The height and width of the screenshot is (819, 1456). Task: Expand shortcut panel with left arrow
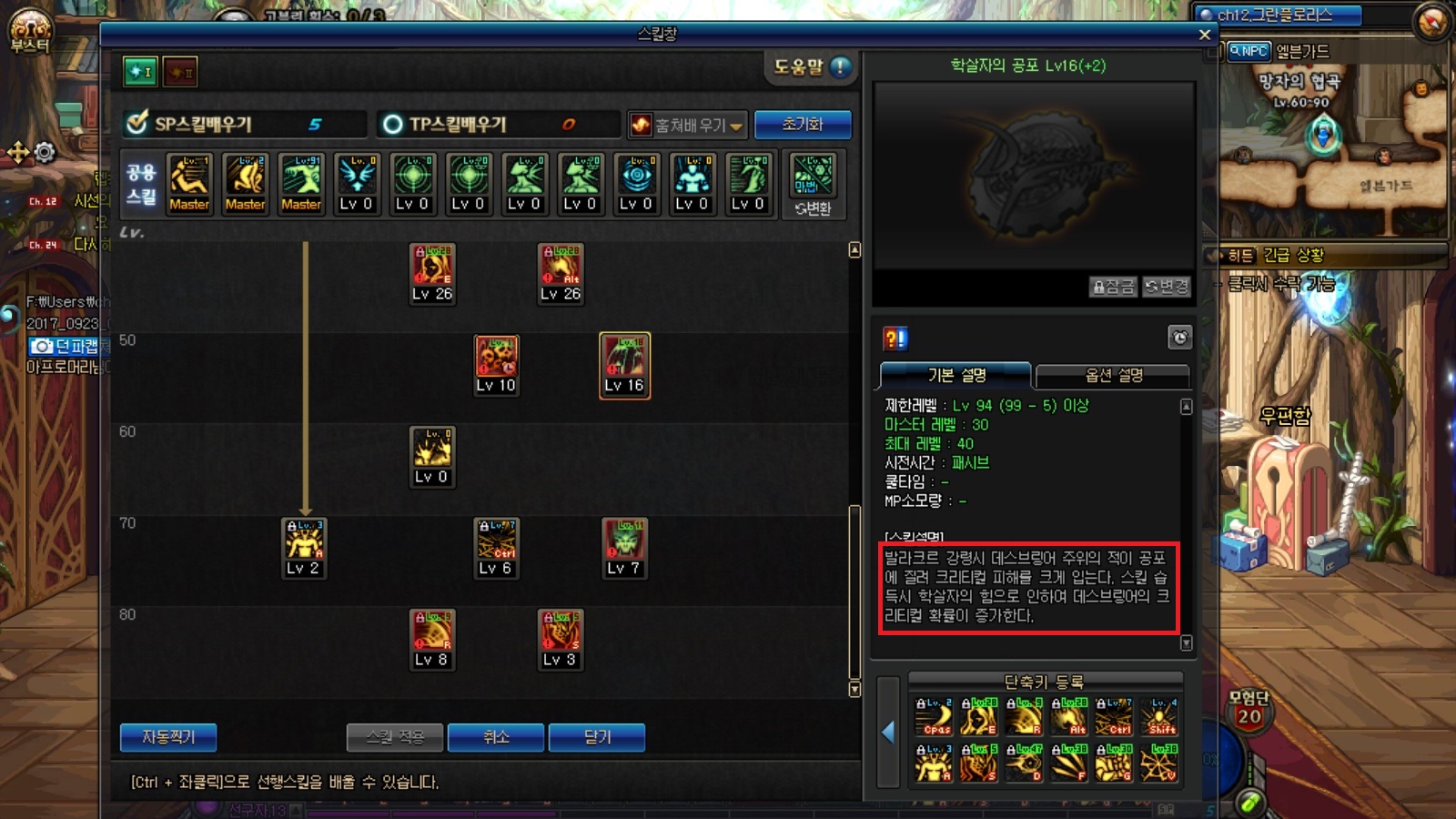[x=888, y=731]
